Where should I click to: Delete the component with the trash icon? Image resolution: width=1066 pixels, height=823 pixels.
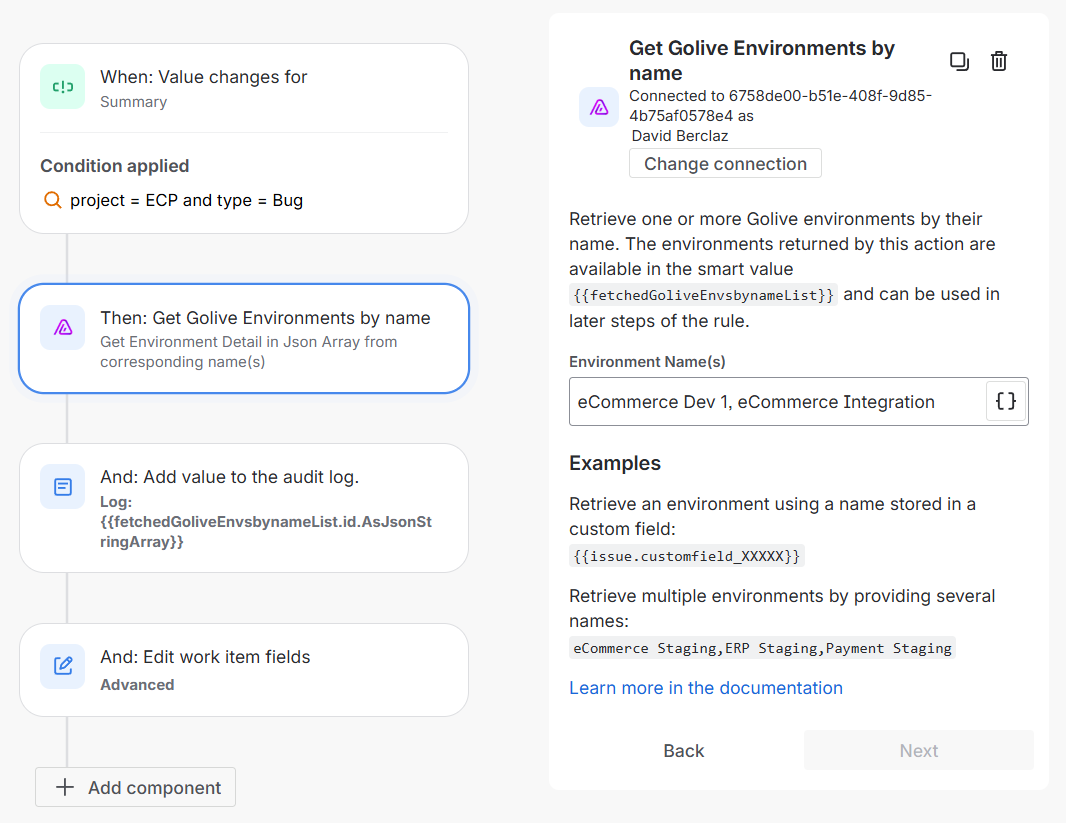998,61
